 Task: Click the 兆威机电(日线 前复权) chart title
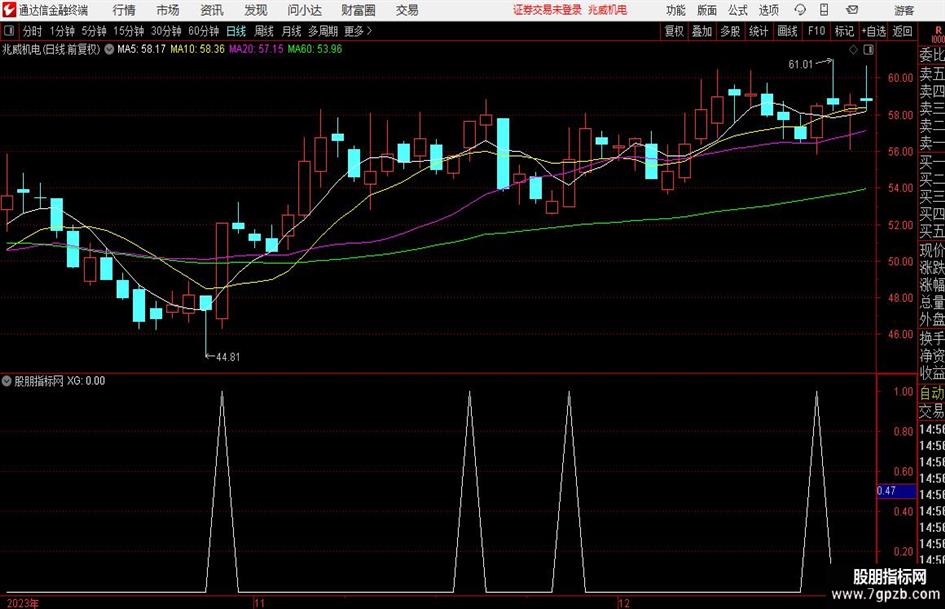51,49
